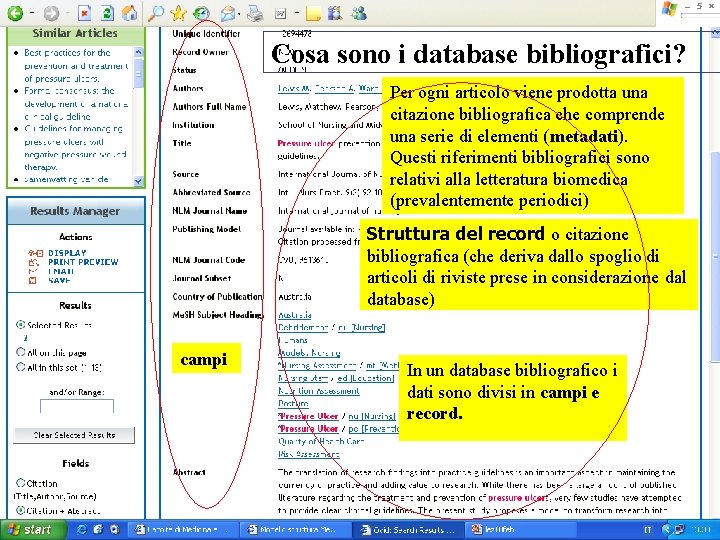Select 'All on this page' radio button
The height and width of the screenshot is (540, 720).
pos(20,352)
